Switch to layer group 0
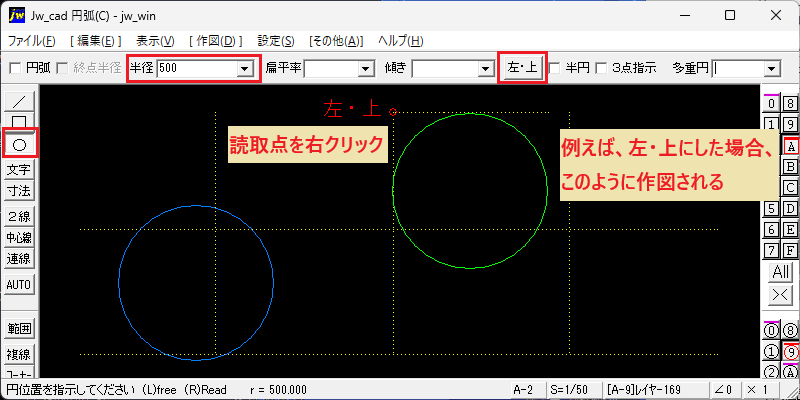800x400 pixels. (772, 104)
